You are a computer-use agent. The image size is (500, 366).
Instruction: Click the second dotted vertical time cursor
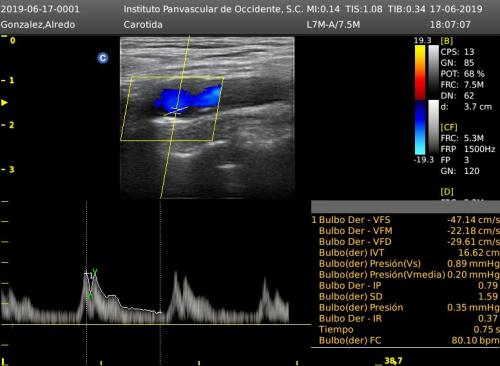tap(160, 283)
